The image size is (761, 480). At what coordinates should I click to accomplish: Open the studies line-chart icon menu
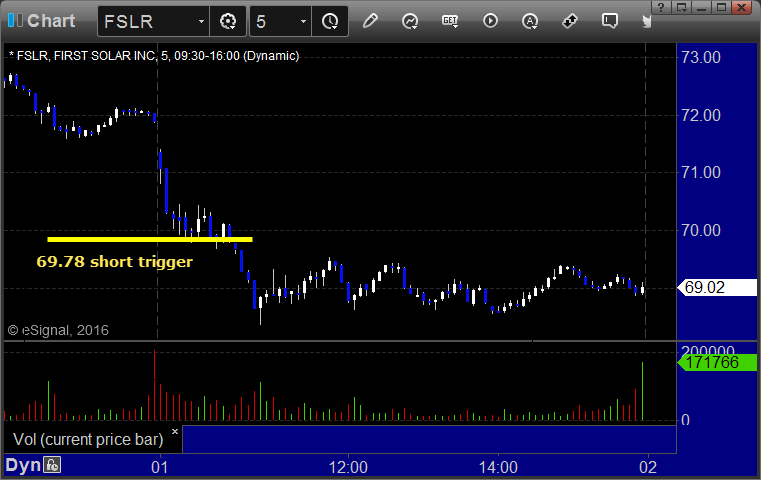click(410, 21)
